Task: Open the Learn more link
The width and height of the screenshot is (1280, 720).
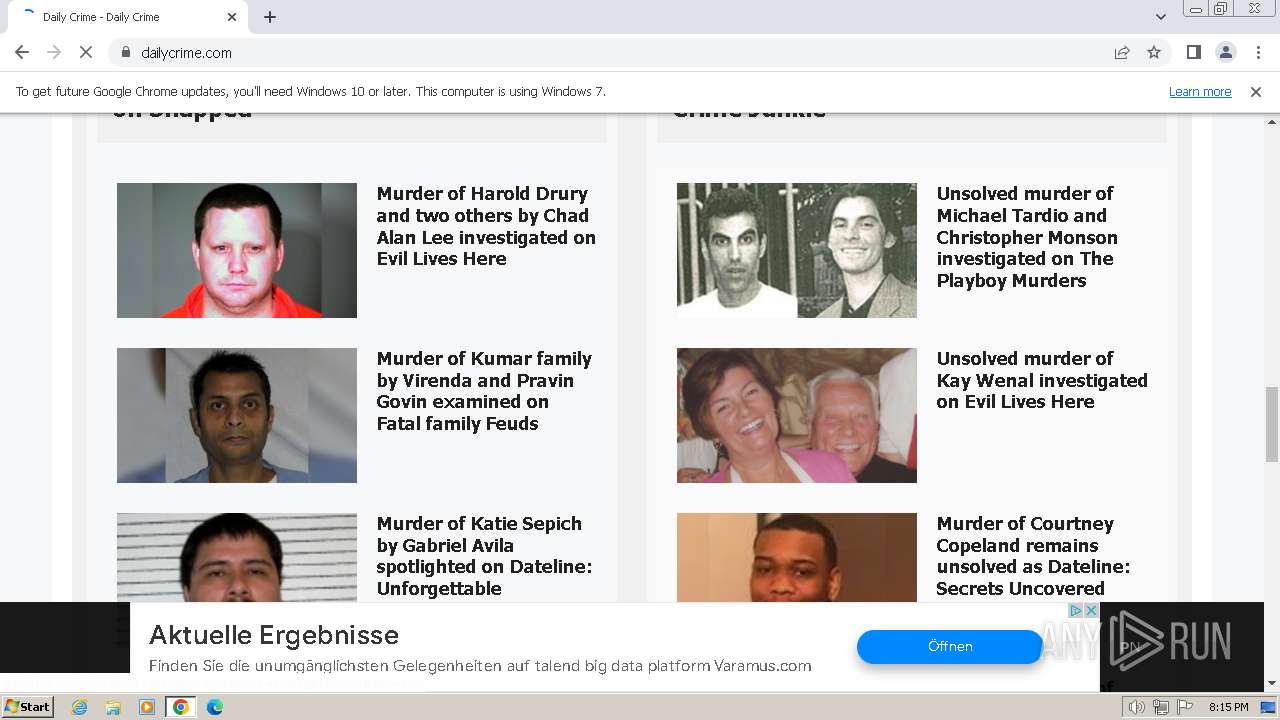Action: pyautogui.click(x=1200, y=91)
